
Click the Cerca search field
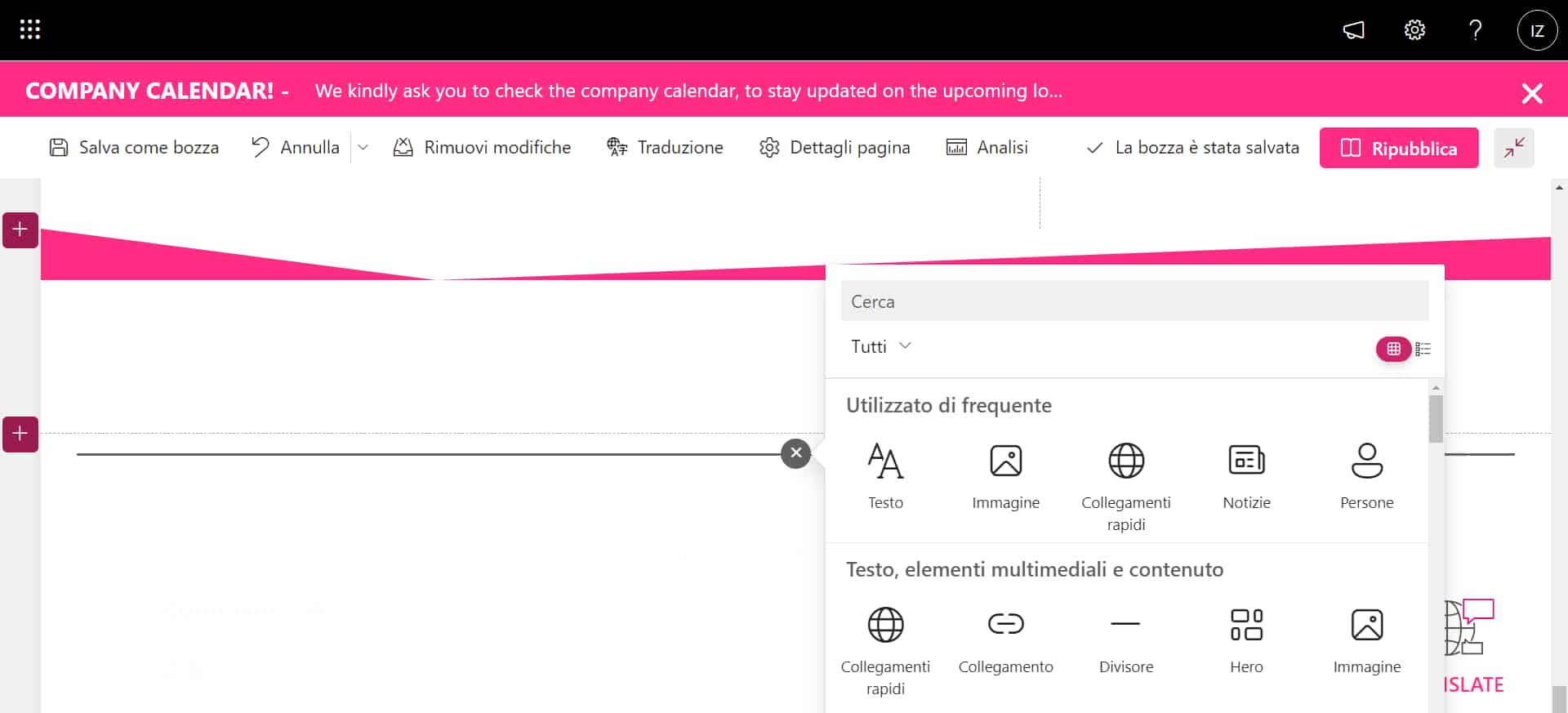(1134, 301)
